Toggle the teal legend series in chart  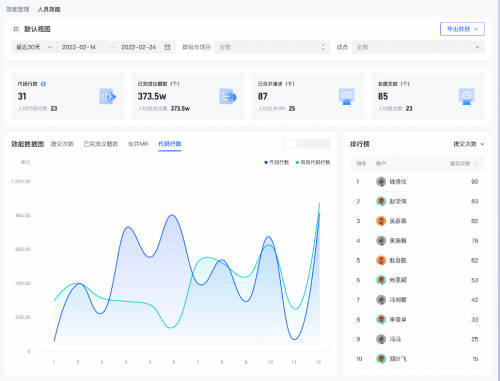[x=313, y=162]
